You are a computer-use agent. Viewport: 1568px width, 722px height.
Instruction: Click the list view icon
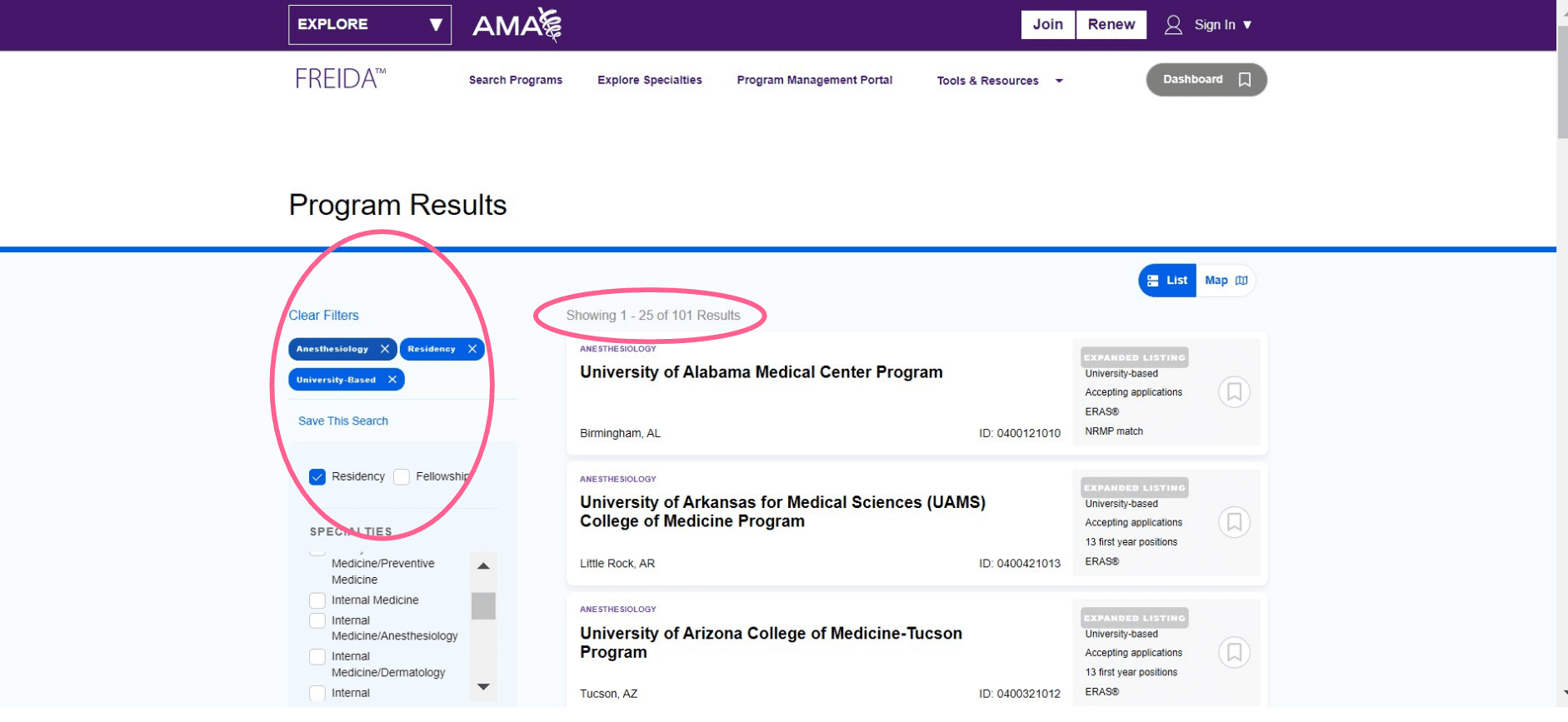[x=1153, y=281]
